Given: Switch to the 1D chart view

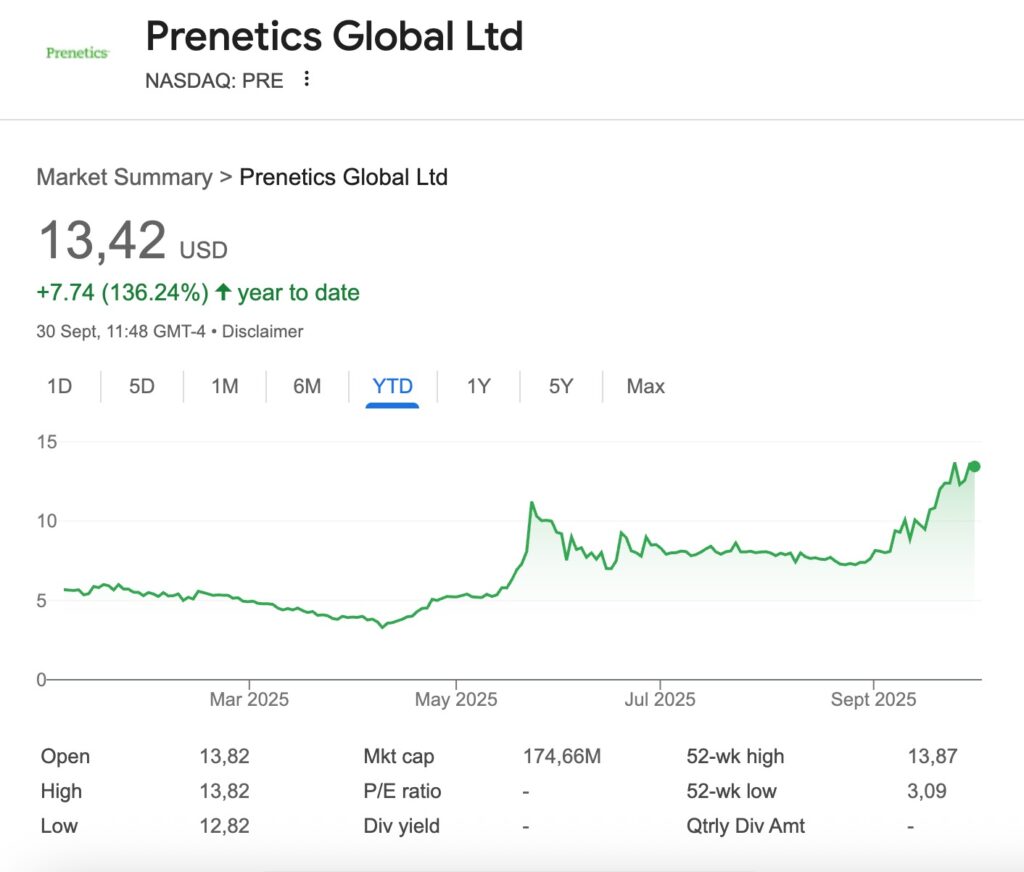Looking at the screenshot, I should click(58, 385).
